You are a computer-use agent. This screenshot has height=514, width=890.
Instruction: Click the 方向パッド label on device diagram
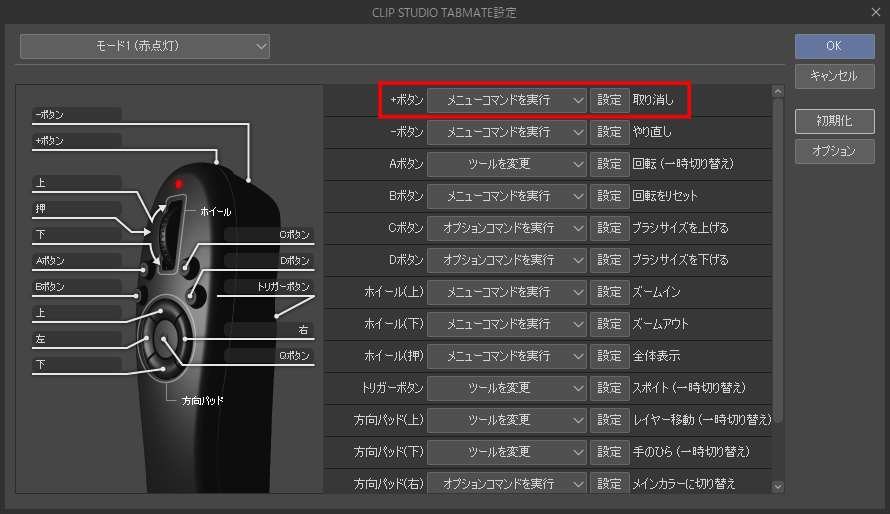(203, 401)
